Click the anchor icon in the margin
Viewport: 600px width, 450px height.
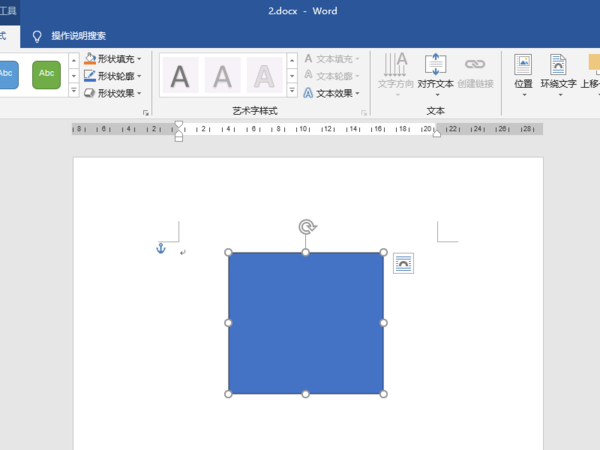click(x=161, y=248)
